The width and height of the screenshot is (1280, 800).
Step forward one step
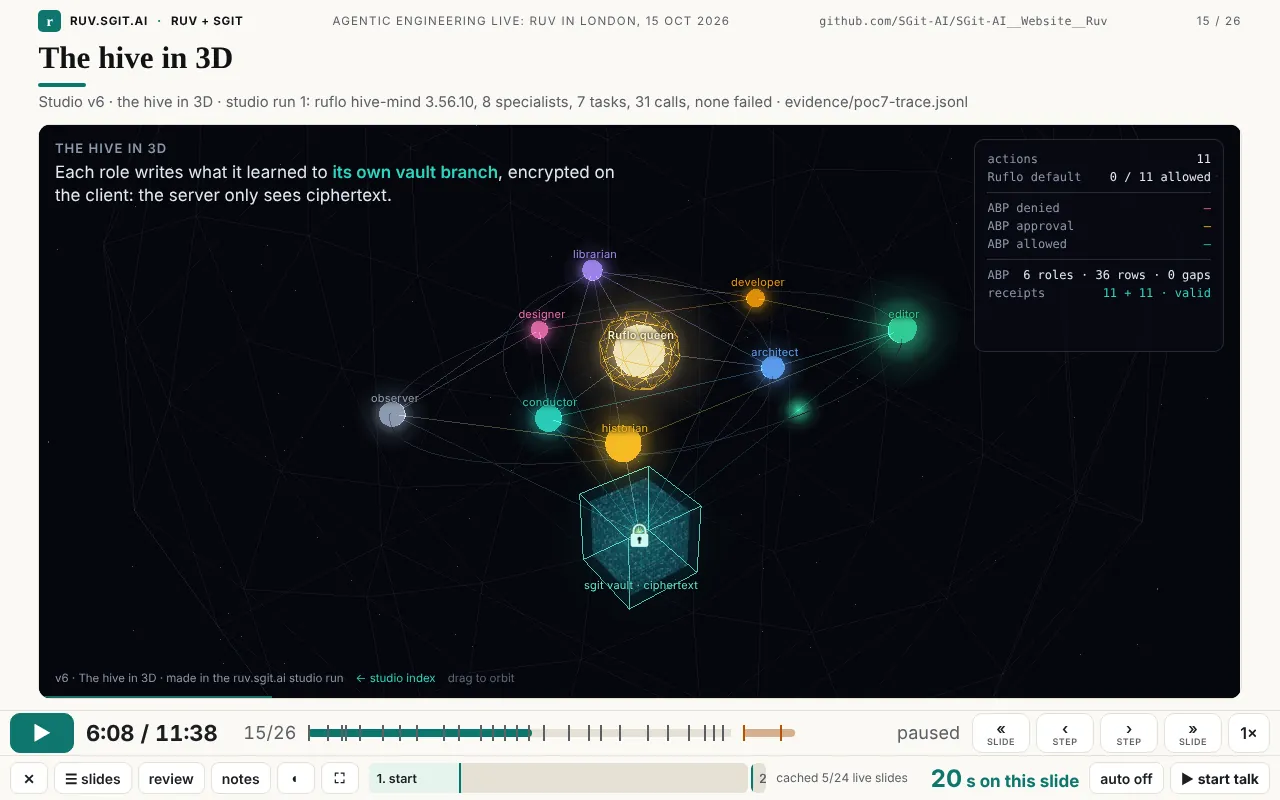click(1129, 733)
